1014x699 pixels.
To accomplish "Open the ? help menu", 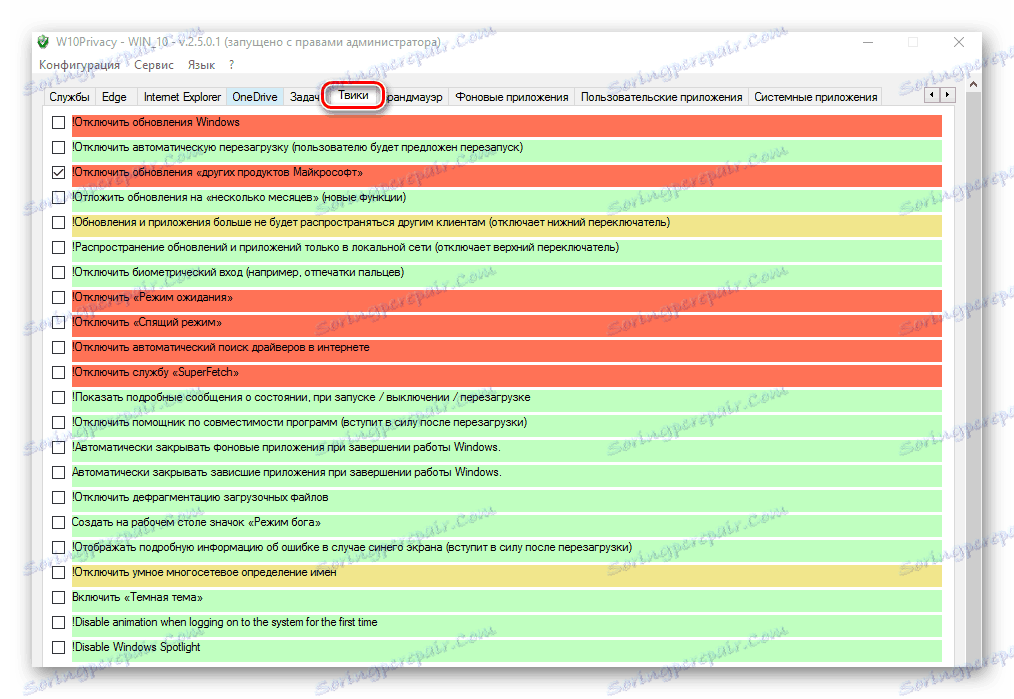I will click(x=232, y=65).
